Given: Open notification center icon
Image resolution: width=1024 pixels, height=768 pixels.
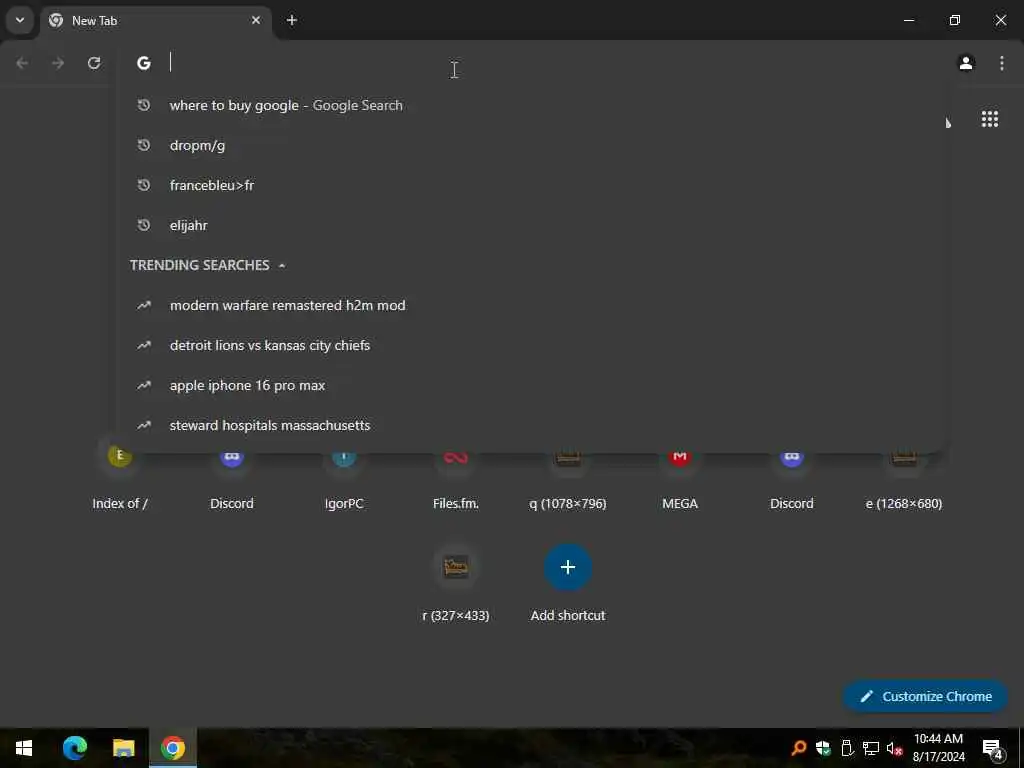Looking at the screenshot, I should [x=993, y=748].
